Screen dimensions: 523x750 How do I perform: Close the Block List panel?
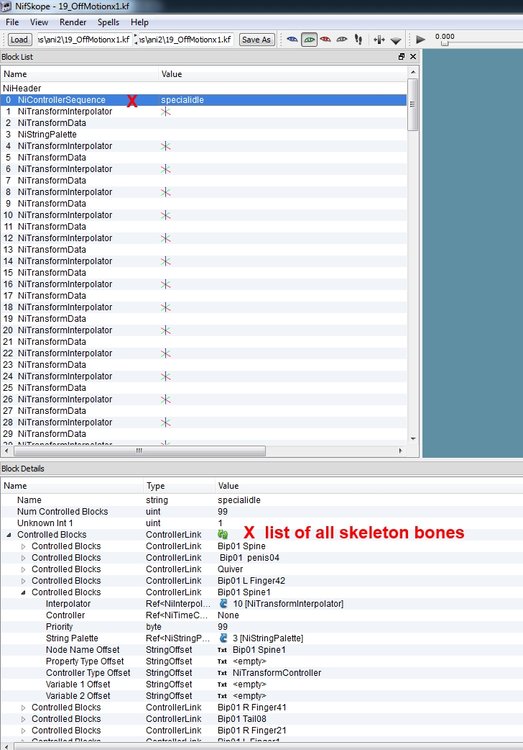(x=413, y=56)
